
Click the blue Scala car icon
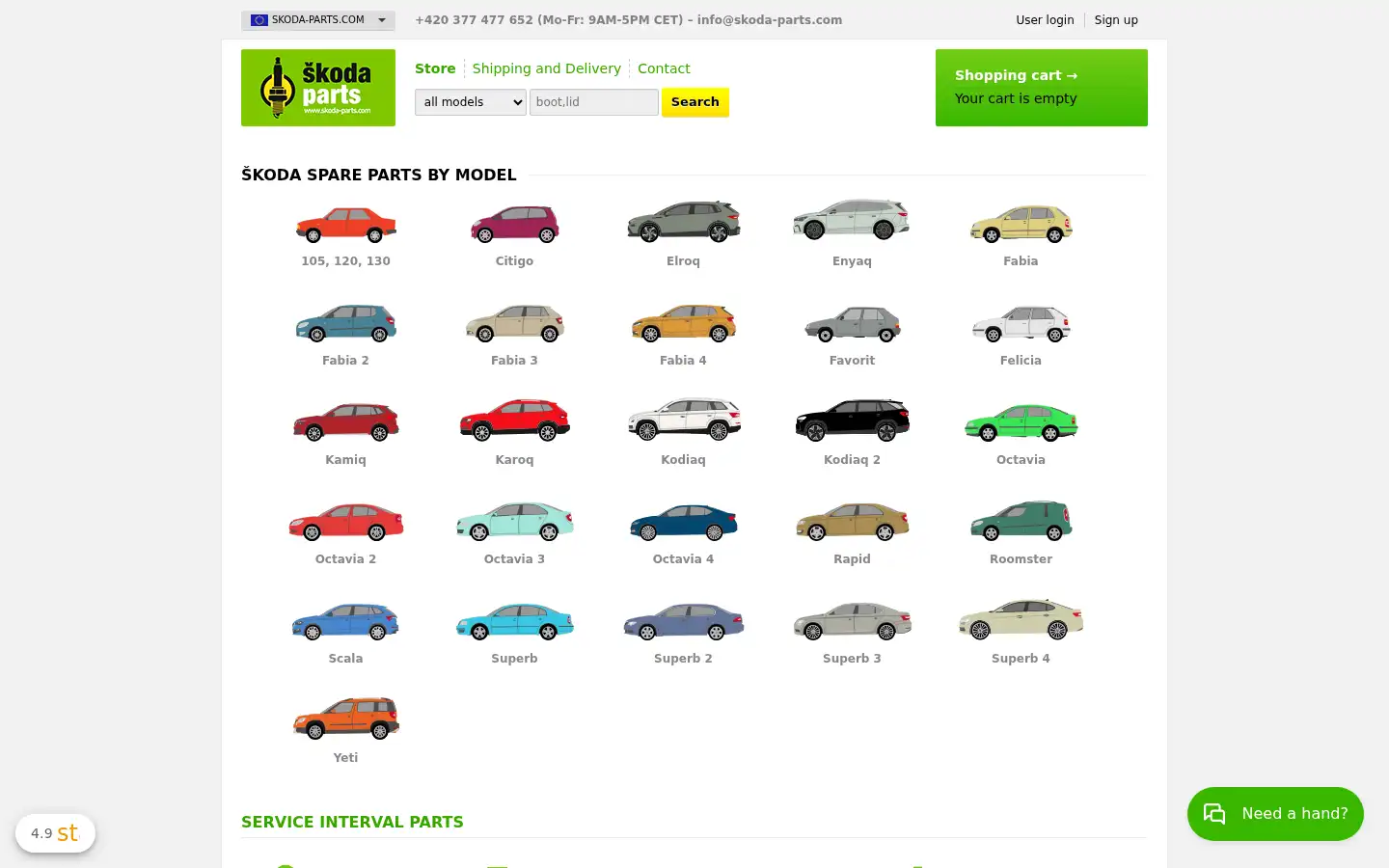[x=345, y=621]
